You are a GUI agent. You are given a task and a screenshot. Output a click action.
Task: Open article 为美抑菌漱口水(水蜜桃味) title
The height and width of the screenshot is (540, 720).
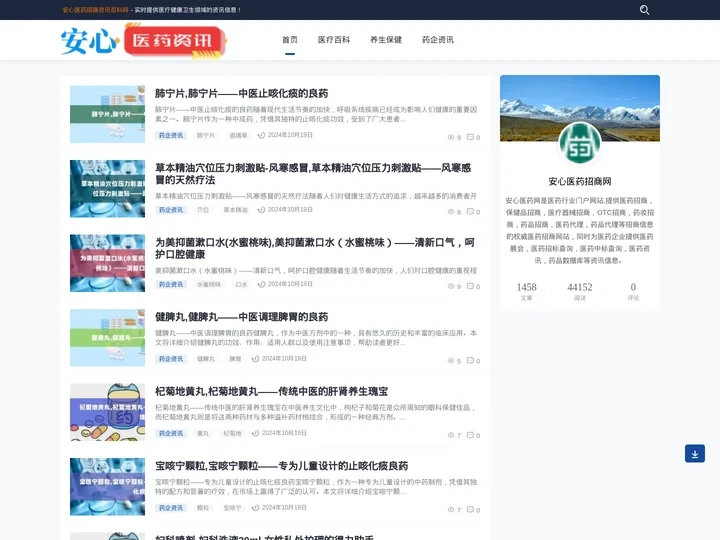click(315, 248)
